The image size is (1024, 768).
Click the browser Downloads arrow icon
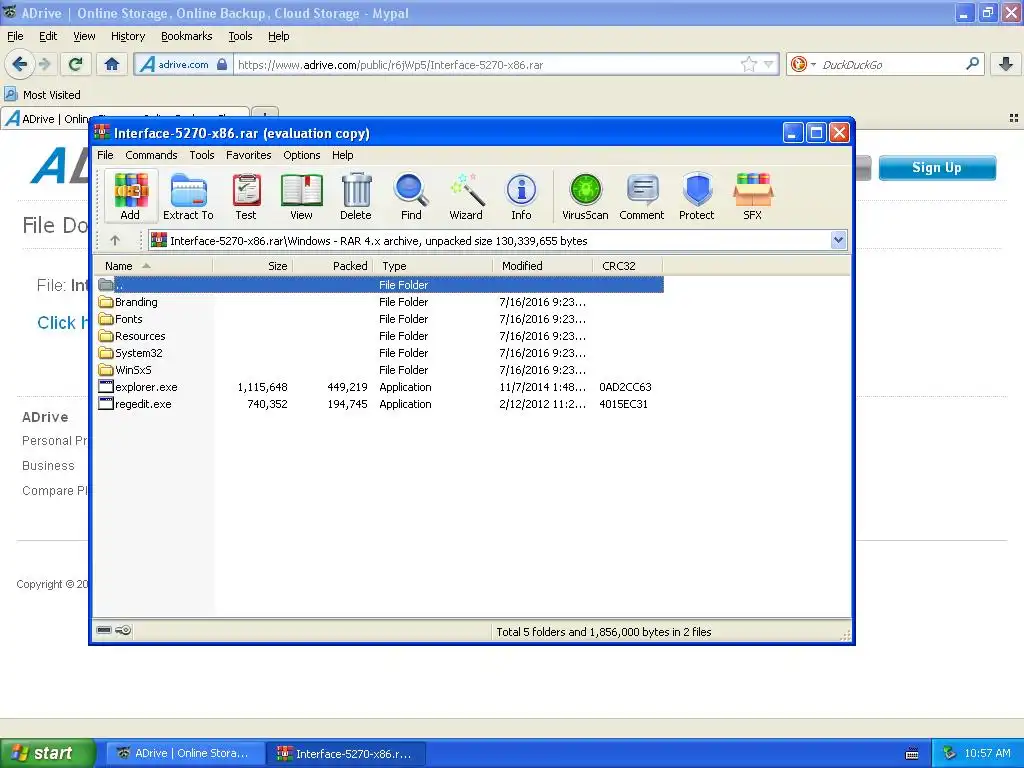[1006, 64]
